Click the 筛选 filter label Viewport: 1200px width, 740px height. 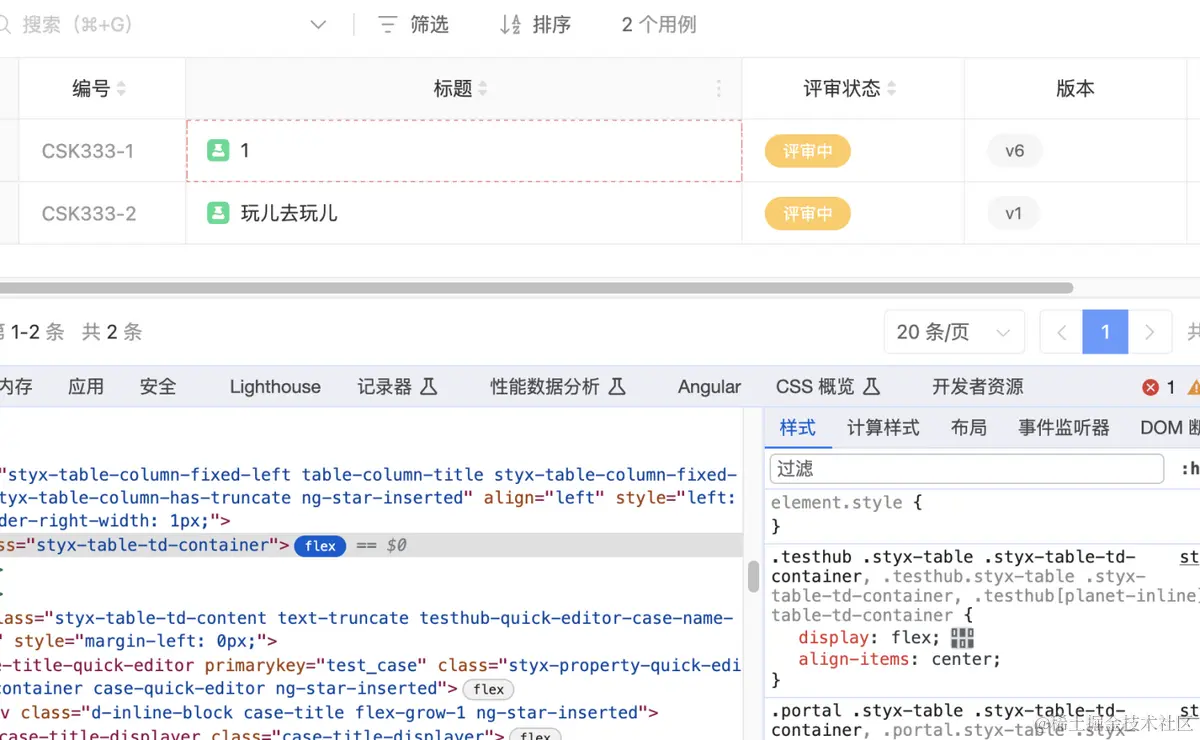pos(429,25)
